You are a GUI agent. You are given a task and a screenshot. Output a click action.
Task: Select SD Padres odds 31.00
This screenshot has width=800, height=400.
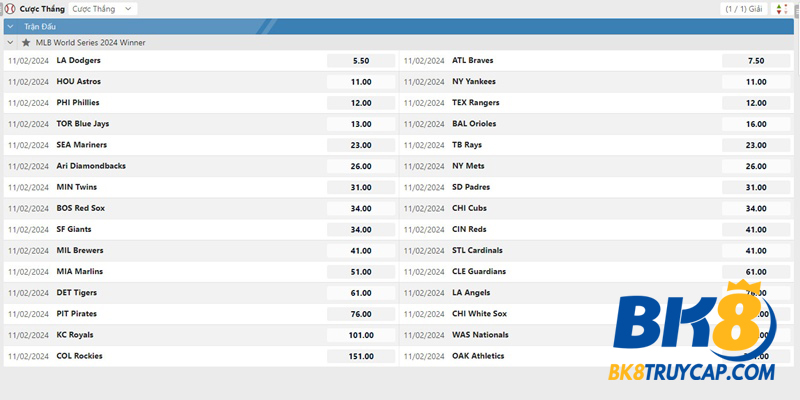(756, 188)
